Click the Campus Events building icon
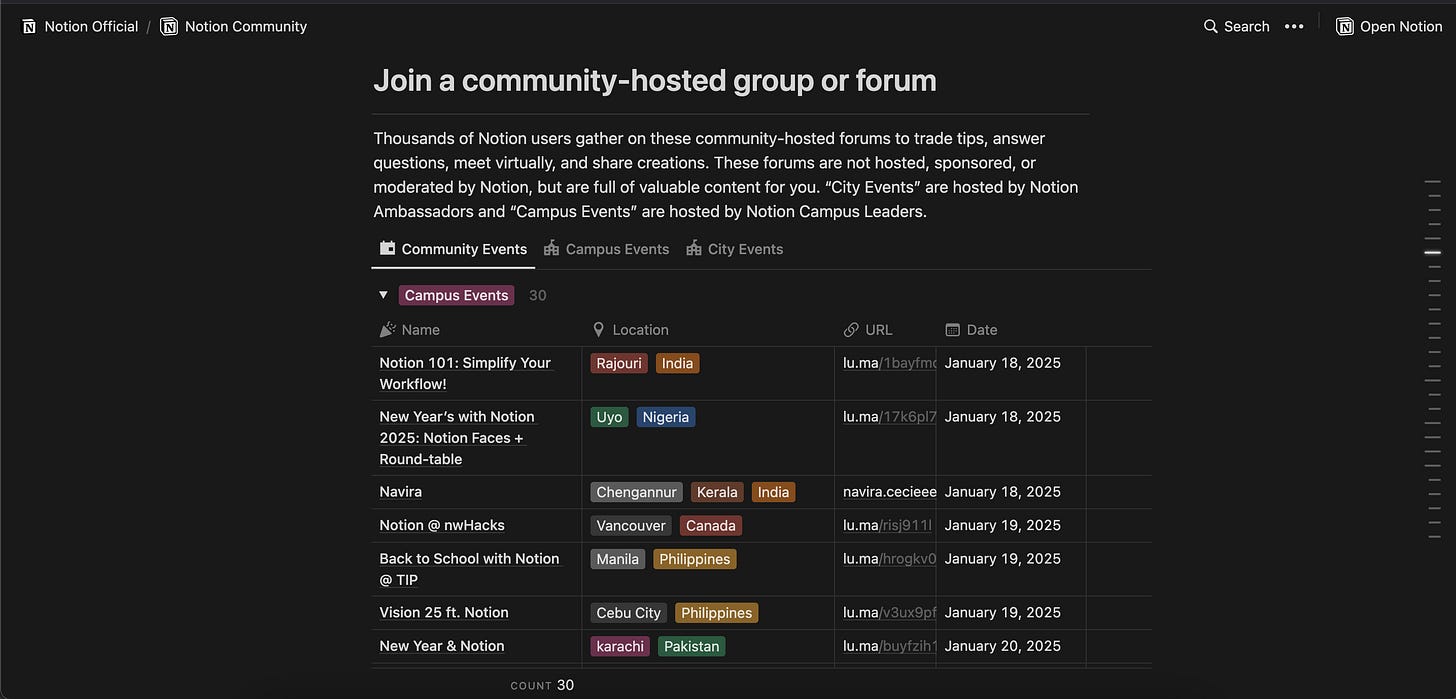This screenshot has width=1456, height=699. (551, 248)
